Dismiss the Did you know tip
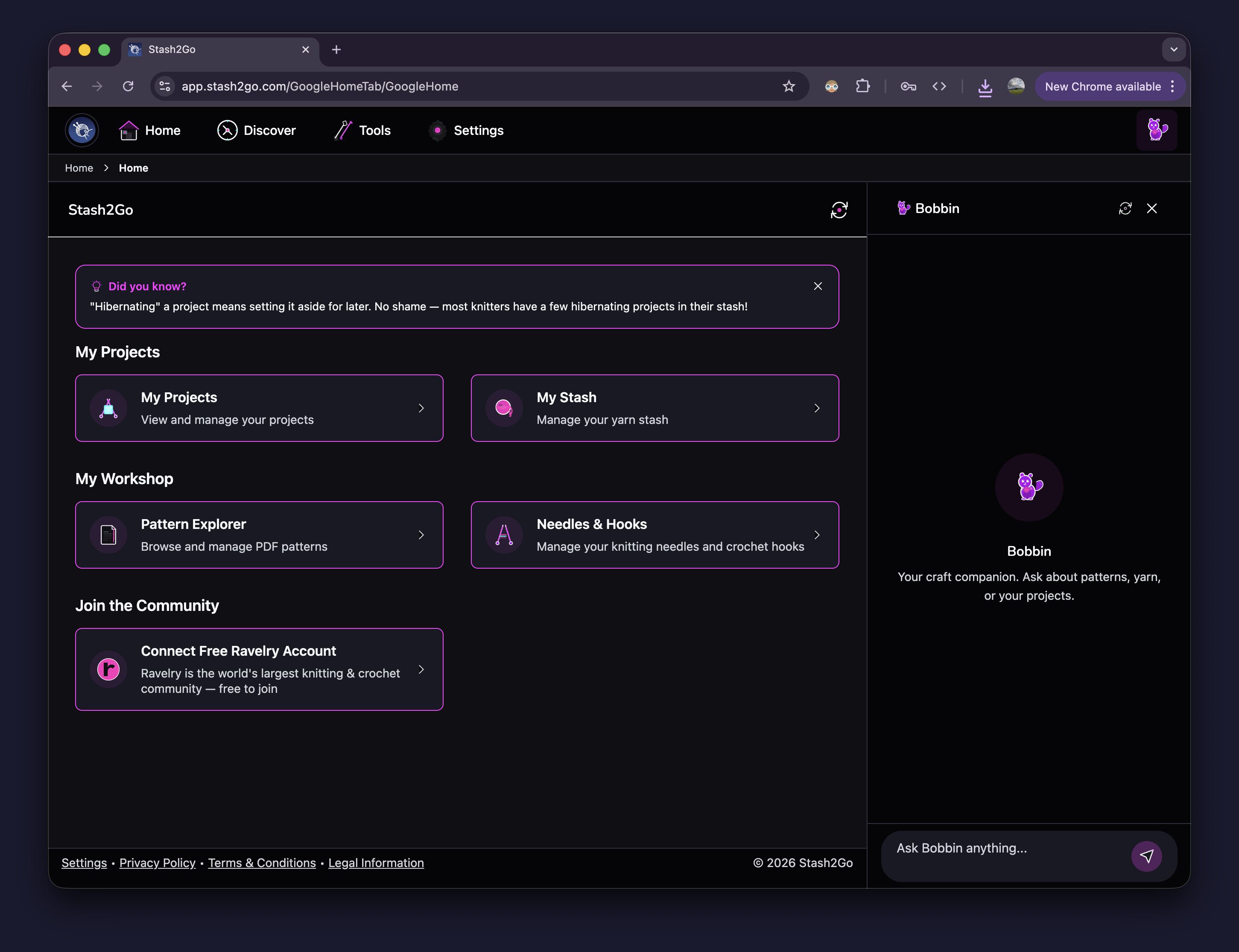The height and width of the screenshot is (952, 1239). (x=818, y=286)
